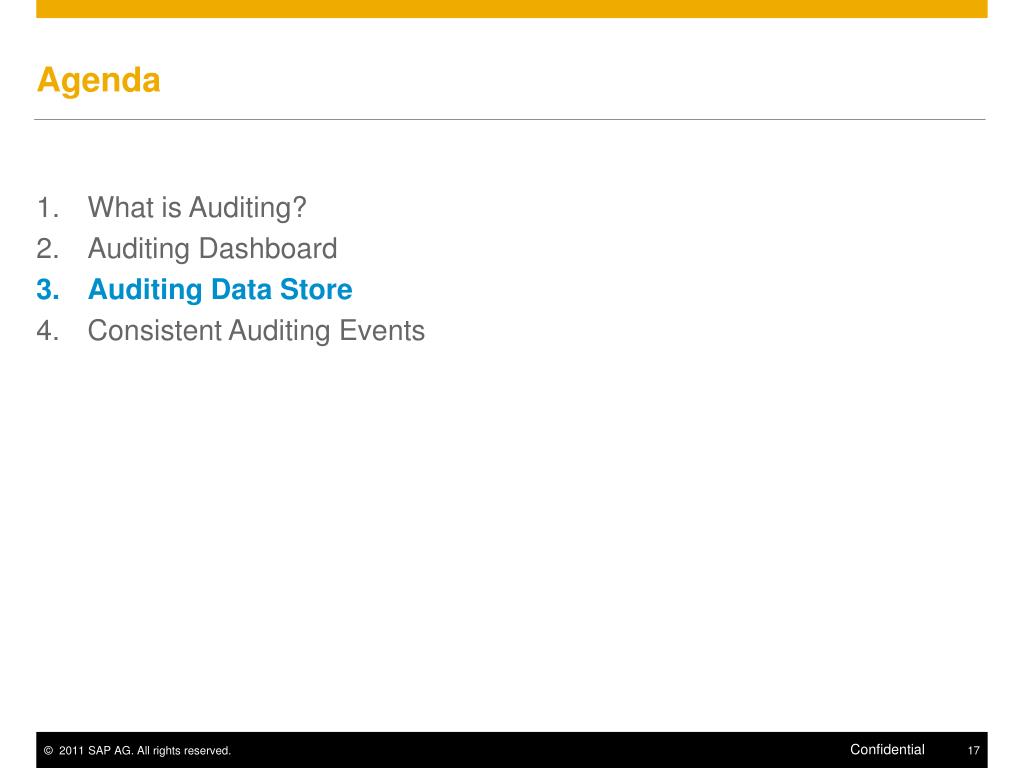The width and height of the screenshot is (1024, 768).
Task: Click the SAP AG copyright notice
Action: pyautogui.click(x=137, y=751)
